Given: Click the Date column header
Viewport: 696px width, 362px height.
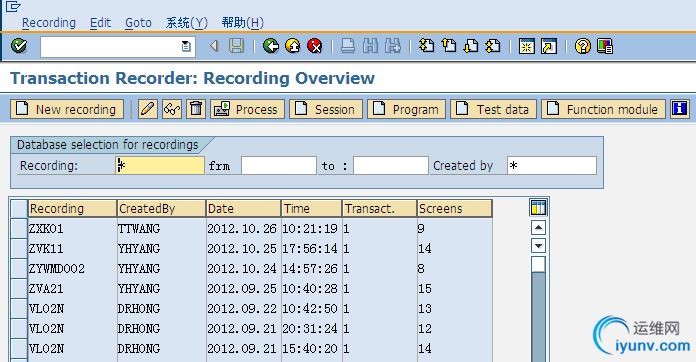Looking at the screenshot, I should (244, 208).
